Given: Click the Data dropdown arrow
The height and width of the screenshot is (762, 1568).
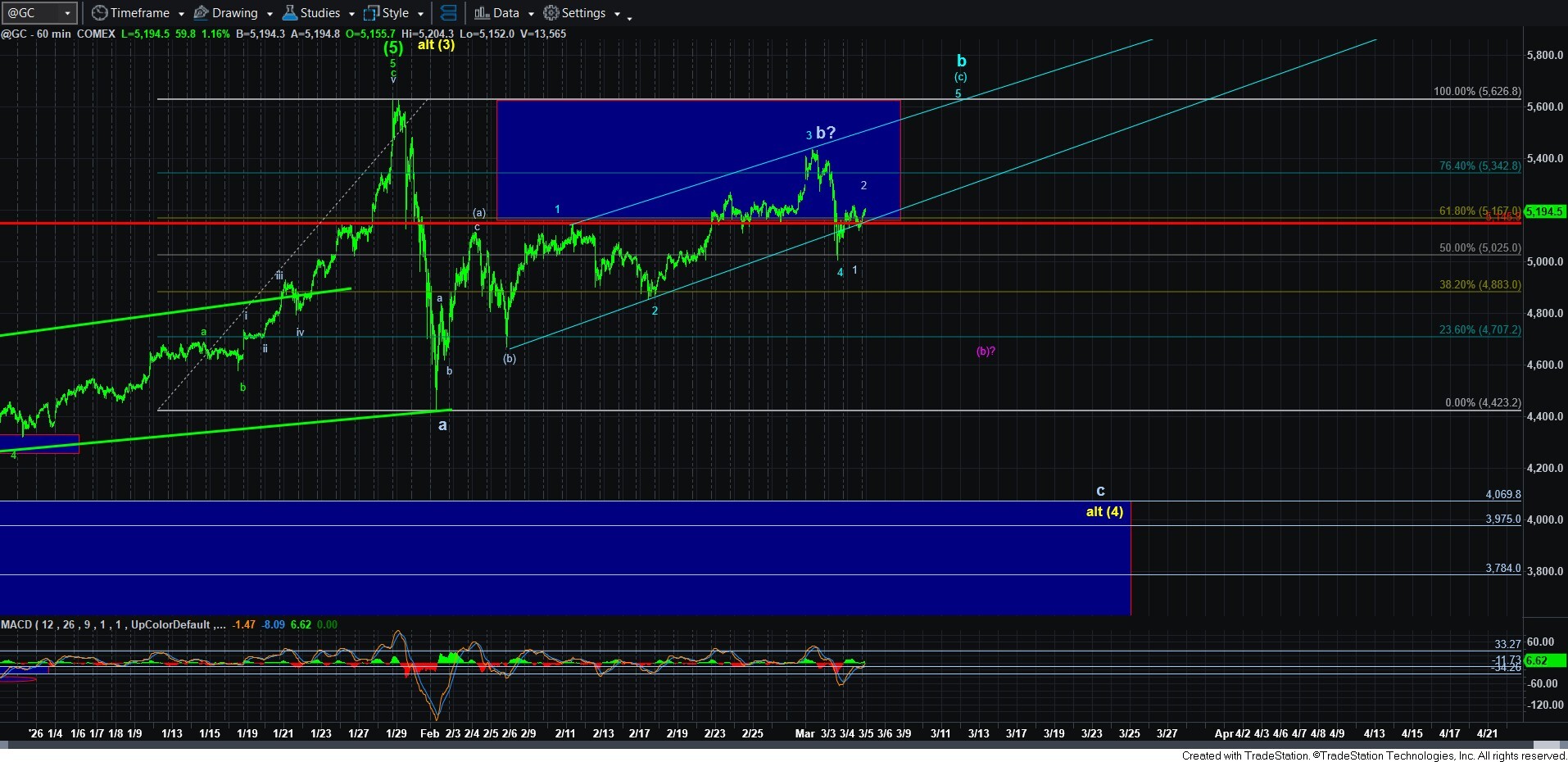Looking at the screenshot, I should pos(531,14).
